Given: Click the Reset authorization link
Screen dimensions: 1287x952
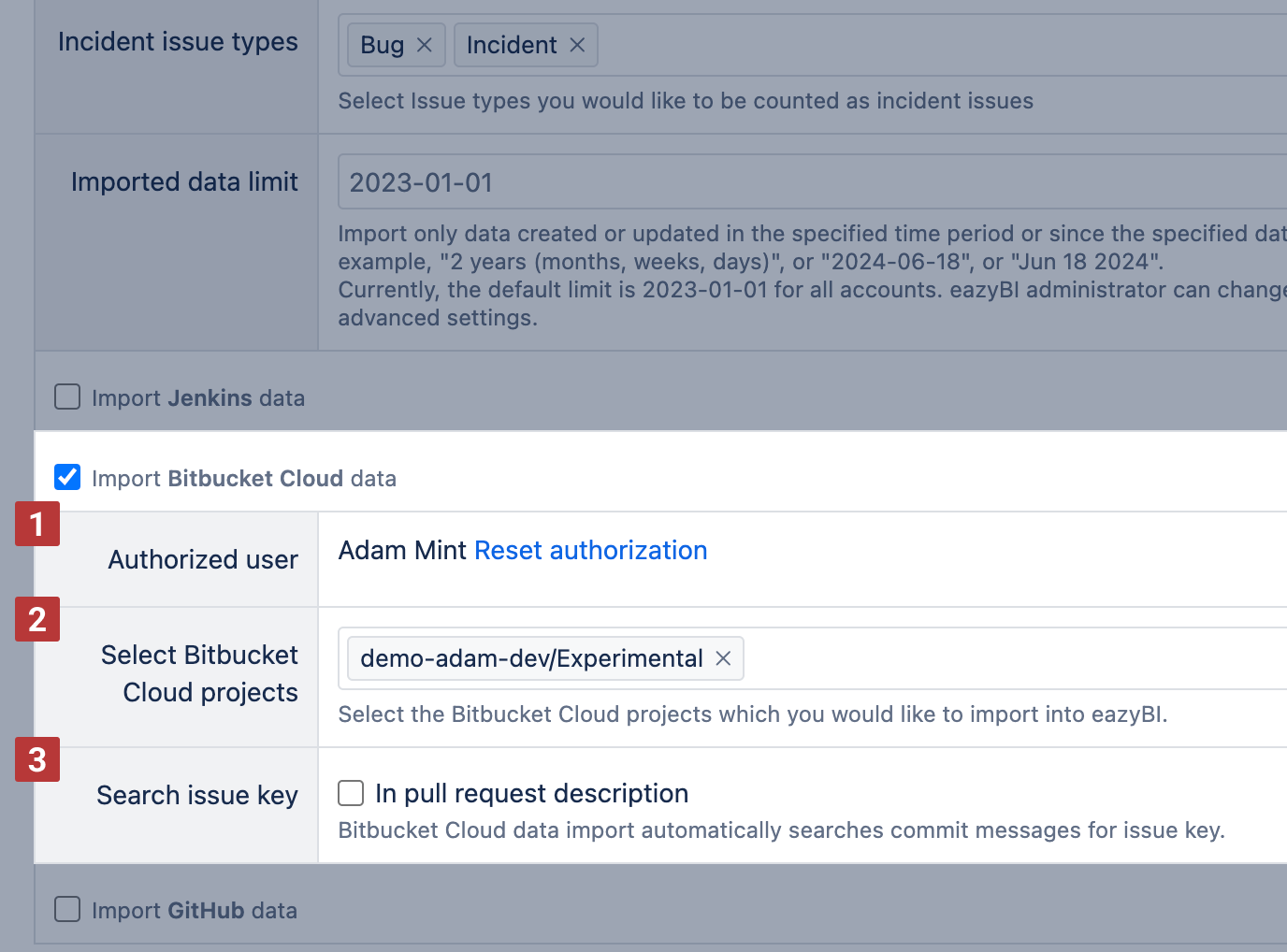Looking at the screenshot, I should coord(591,550).
